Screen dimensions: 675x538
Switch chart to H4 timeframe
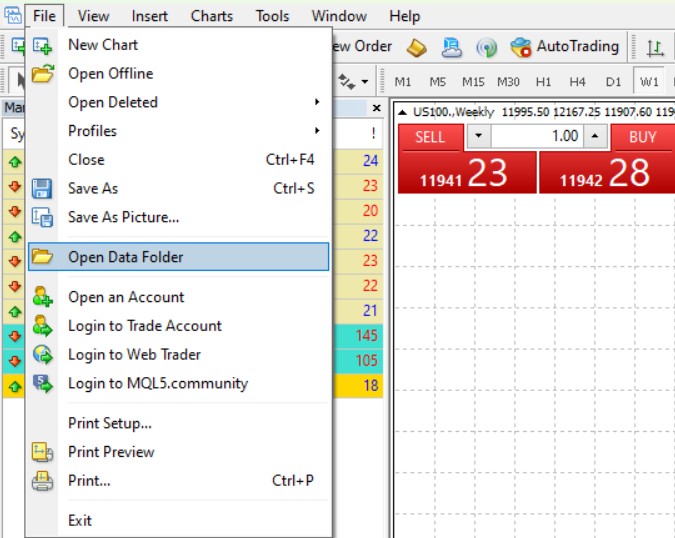click(577, 81)
